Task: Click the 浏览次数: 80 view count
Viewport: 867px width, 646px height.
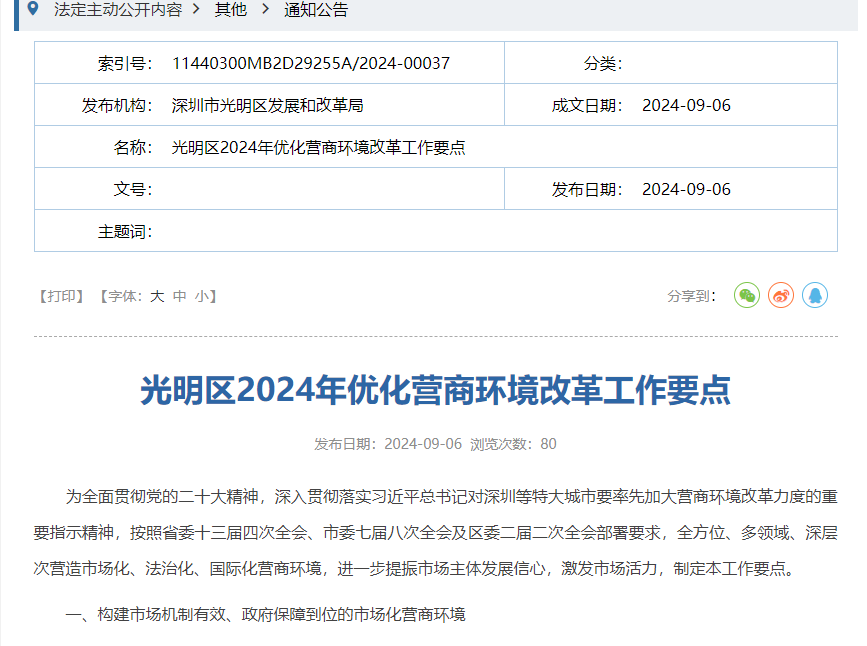Action: coord(513,444)
